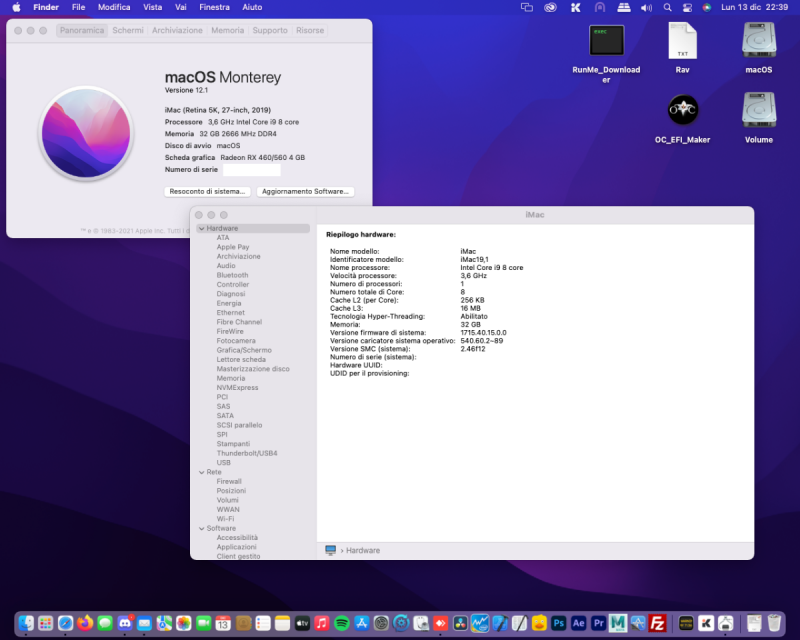The image size is (800, 640).
Task: Switch to the Archiviazione tab
Action: (177, 31)
